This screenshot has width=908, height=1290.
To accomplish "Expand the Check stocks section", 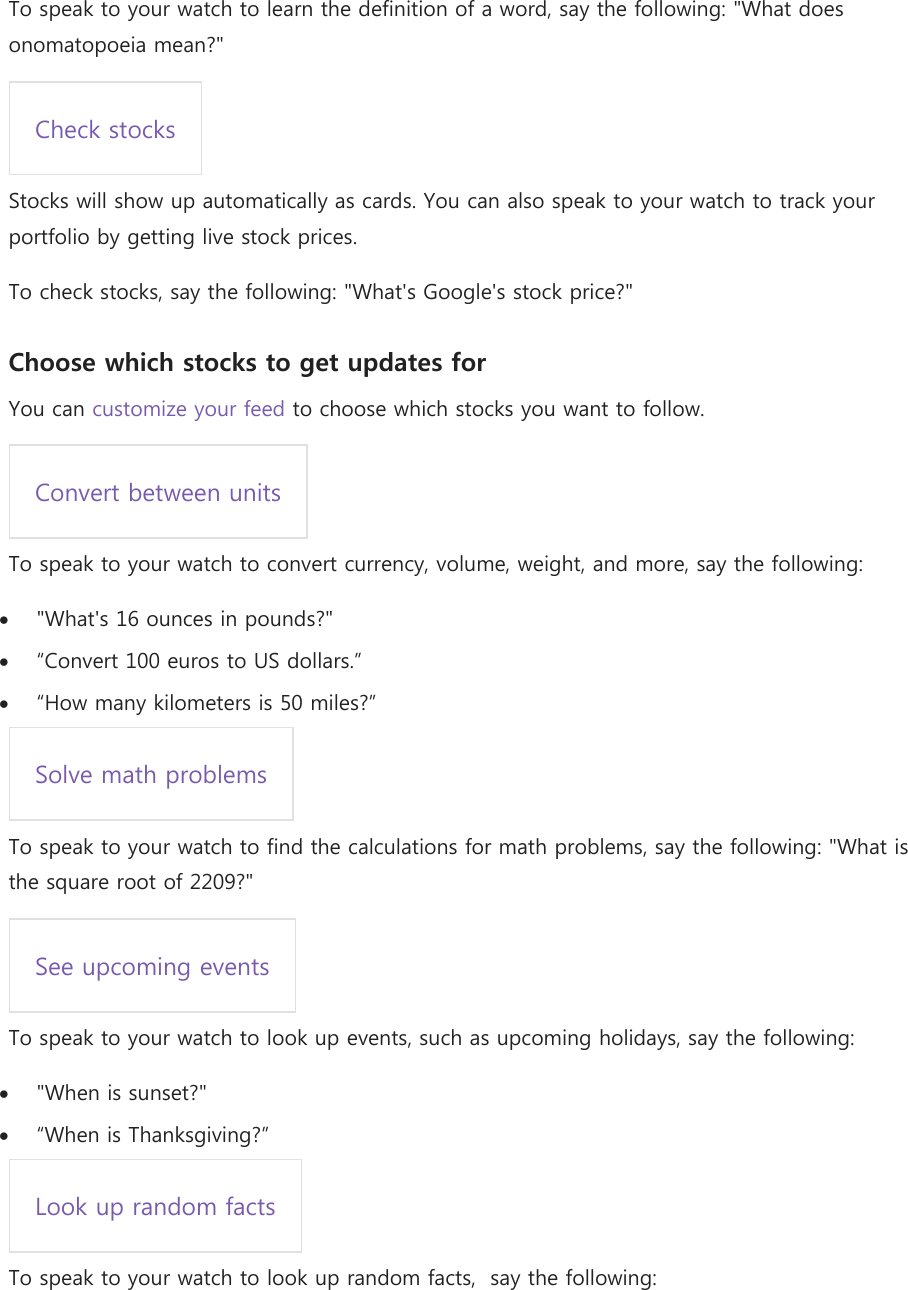I will (x=105, y=130).
